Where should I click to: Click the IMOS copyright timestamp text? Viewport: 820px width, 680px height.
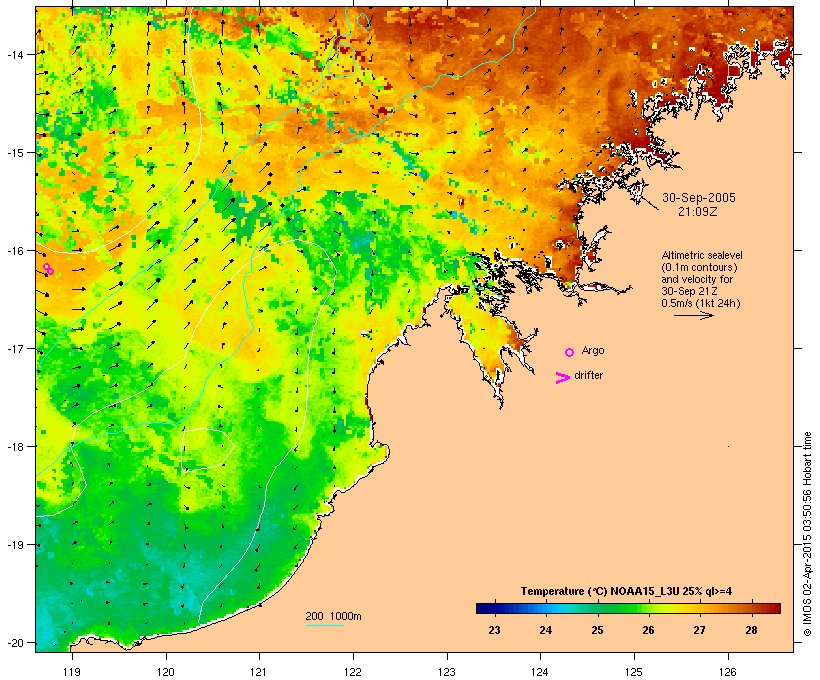[x=807, y=534]
